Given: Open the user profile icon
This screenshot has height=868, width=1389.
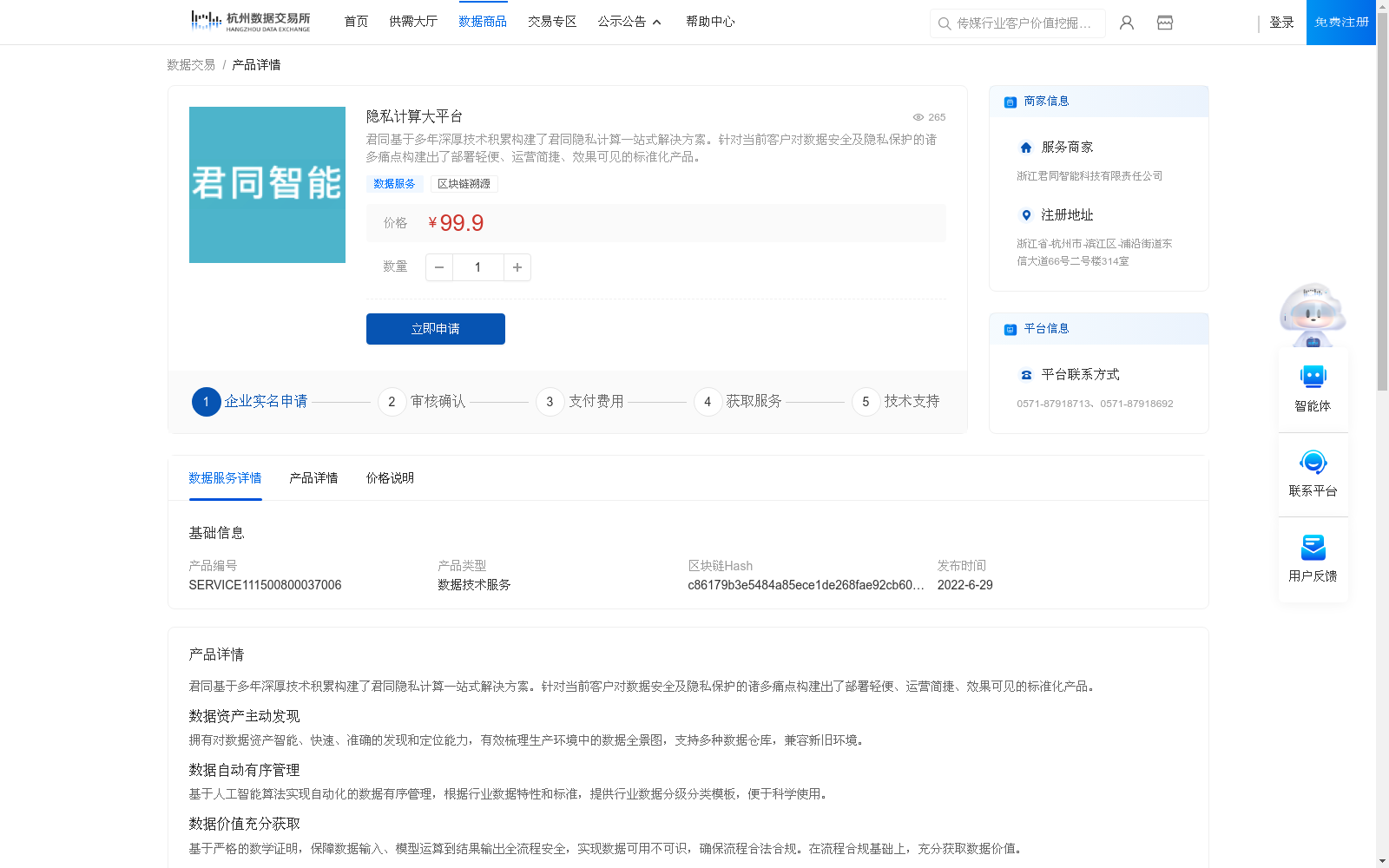Looking at the screenshot, I should [x=1127, y=23].
